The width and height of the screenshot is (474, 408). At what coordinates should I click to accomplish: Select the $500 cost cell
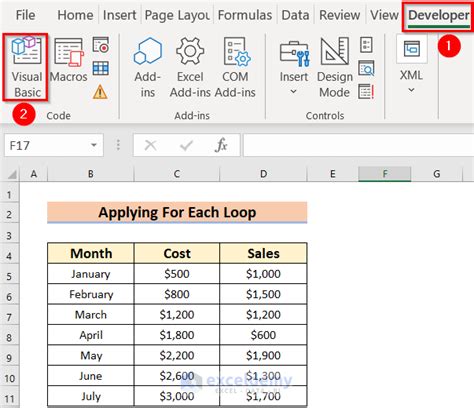[x=177, y=274]
